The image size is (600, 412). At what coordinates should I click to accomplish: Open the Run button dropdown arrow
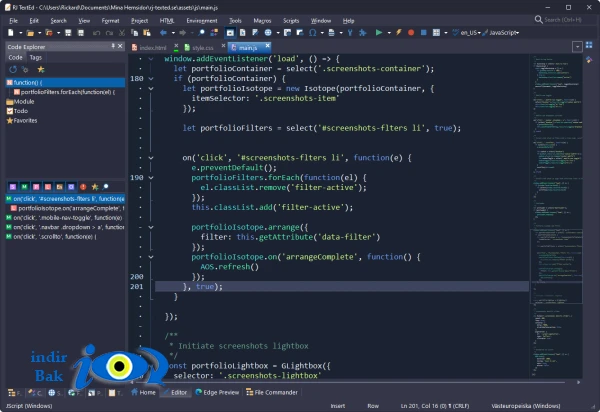coord(389,33)
